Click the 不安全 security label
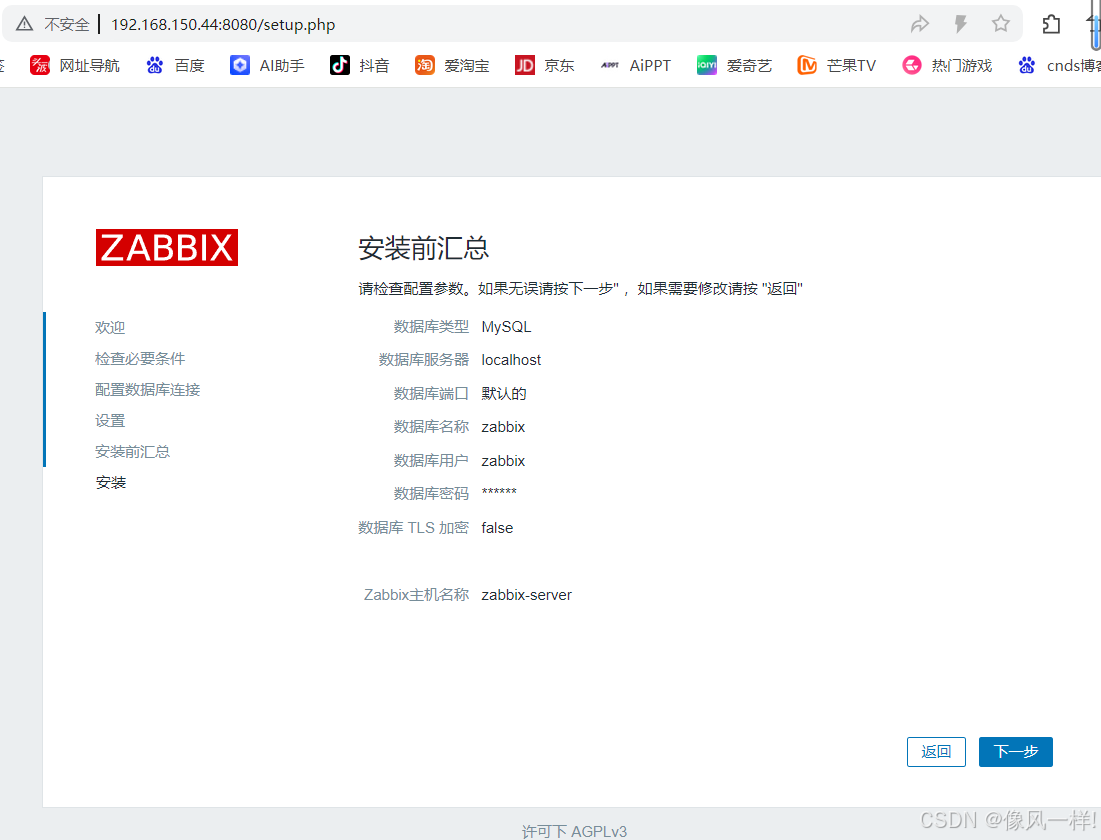1101x840 pixels. [x=67, y=25]
